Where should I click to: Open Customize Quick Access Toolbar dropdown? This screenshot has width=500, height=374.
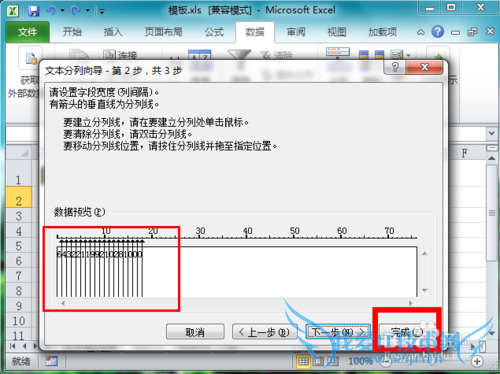point(102,12)
